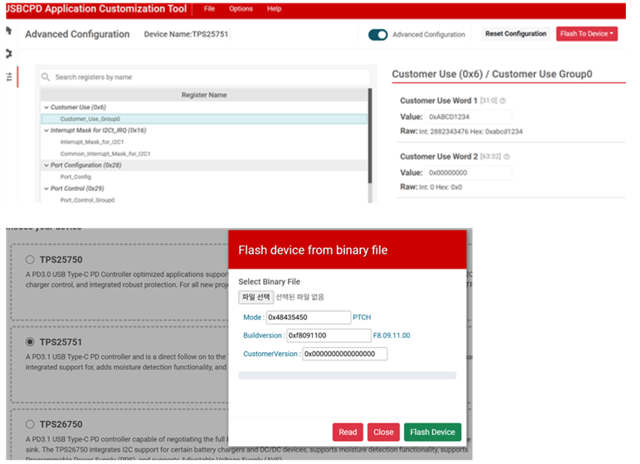640x464 pixels.
Task: Select the Port_Control_Group0 register row
Action: [204, 200]
